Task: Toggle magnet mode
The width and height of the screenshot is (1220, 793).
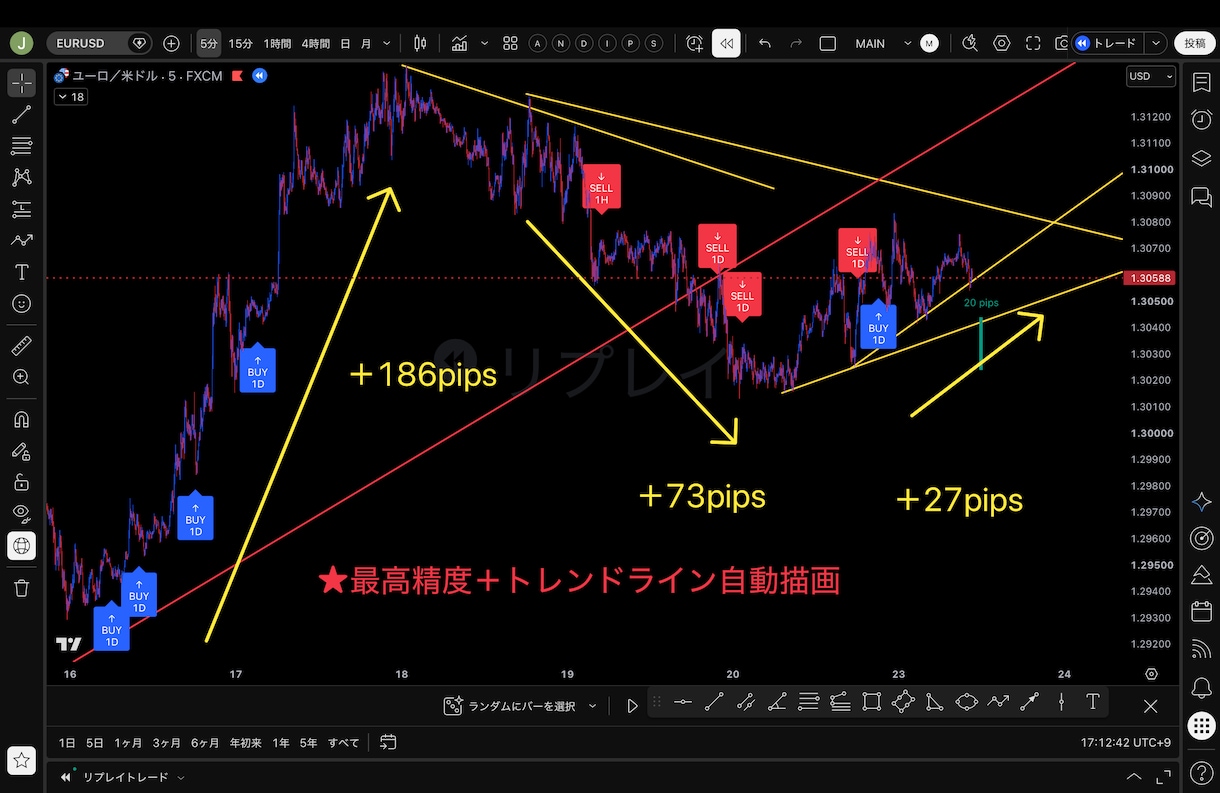Action: point(21,420)
